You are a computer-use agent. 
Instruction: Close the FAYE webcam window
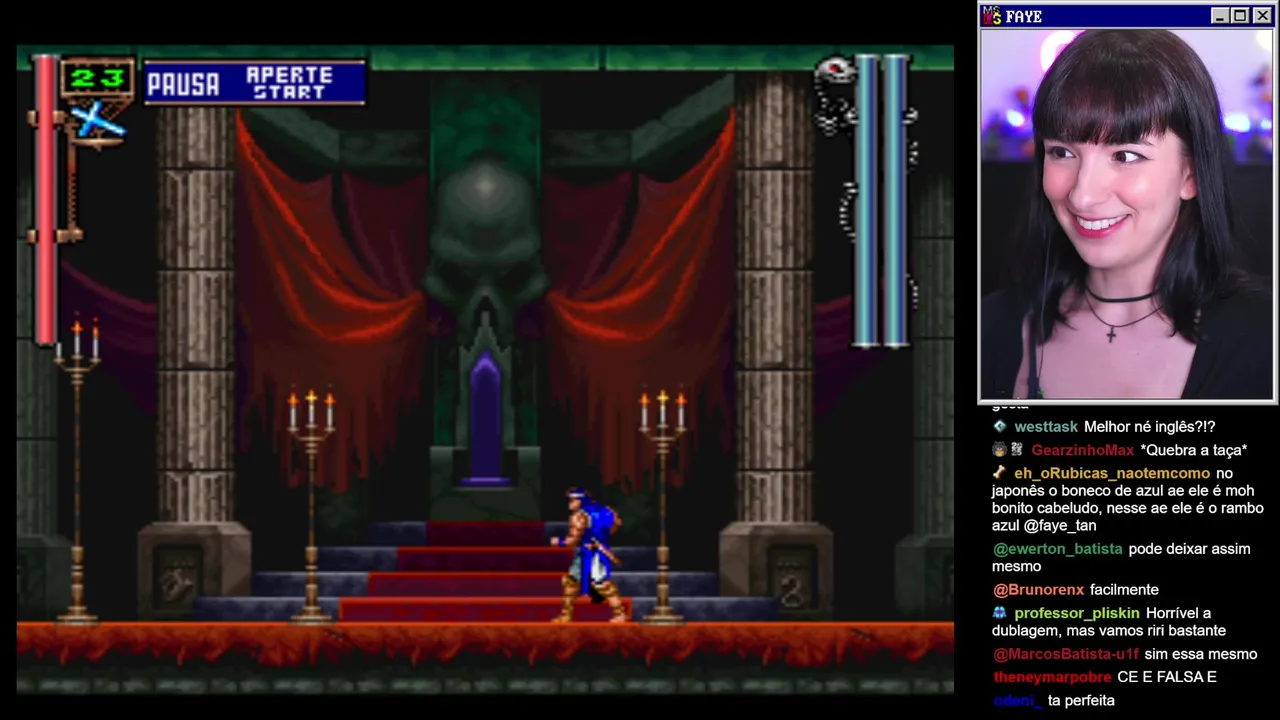click(x=1262, y=16)
